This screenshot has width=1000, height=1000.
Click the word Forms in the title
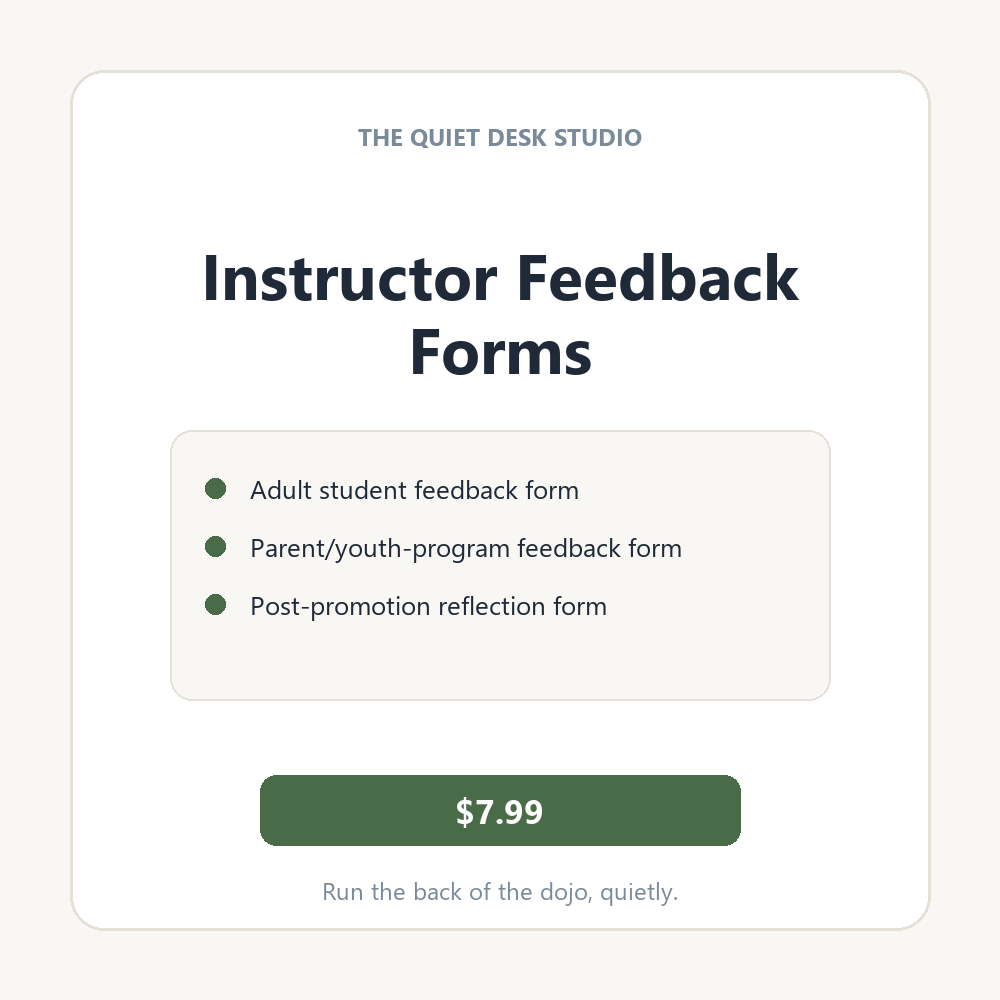click(501, 353)
